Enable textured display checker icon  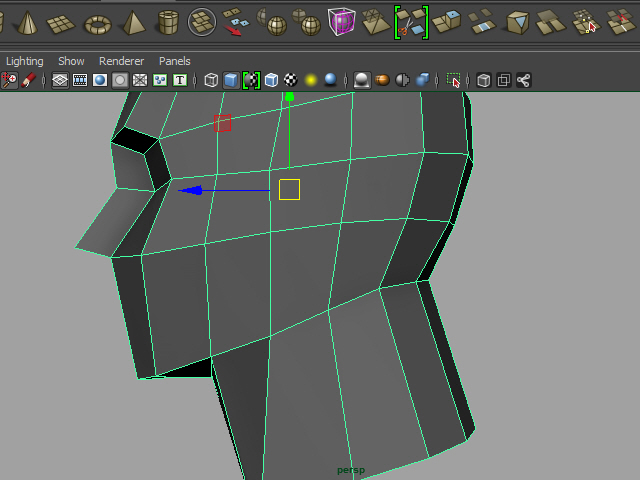click(291, 80)
